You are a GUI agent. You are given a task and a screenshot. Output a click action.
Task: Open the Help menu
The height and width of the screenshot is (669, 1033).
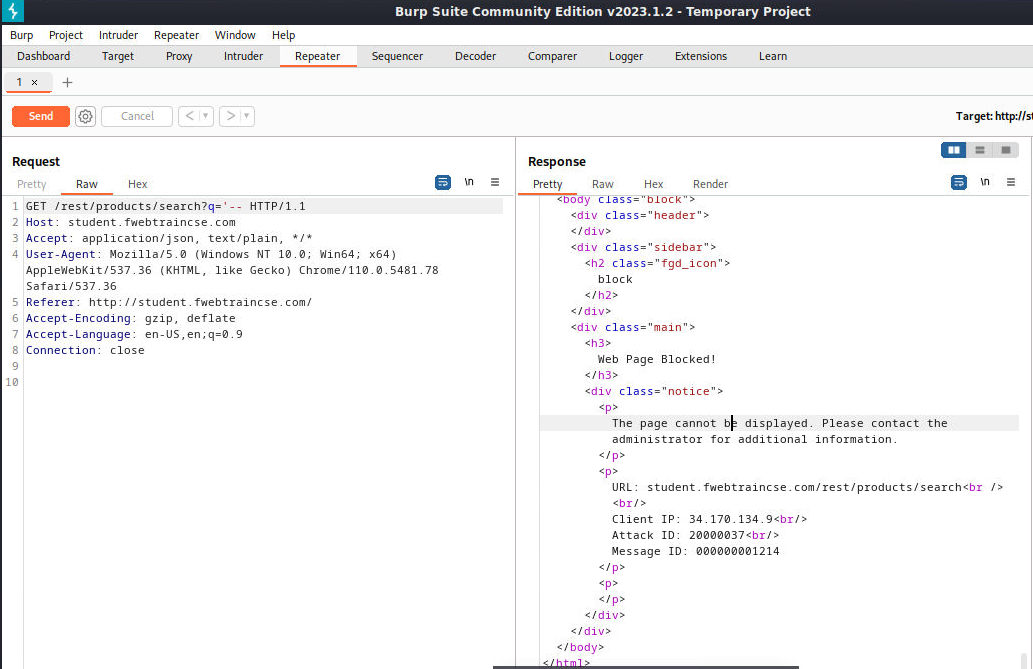(283, 35)
